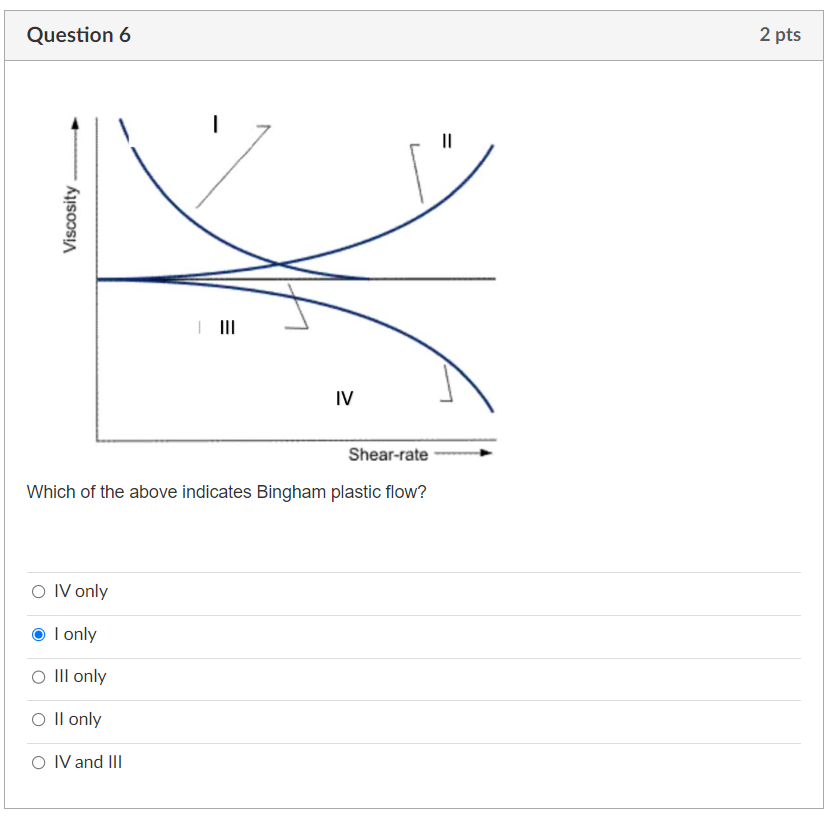
Task: Click the "II only" answer label text
Action: tap(77, 719)
